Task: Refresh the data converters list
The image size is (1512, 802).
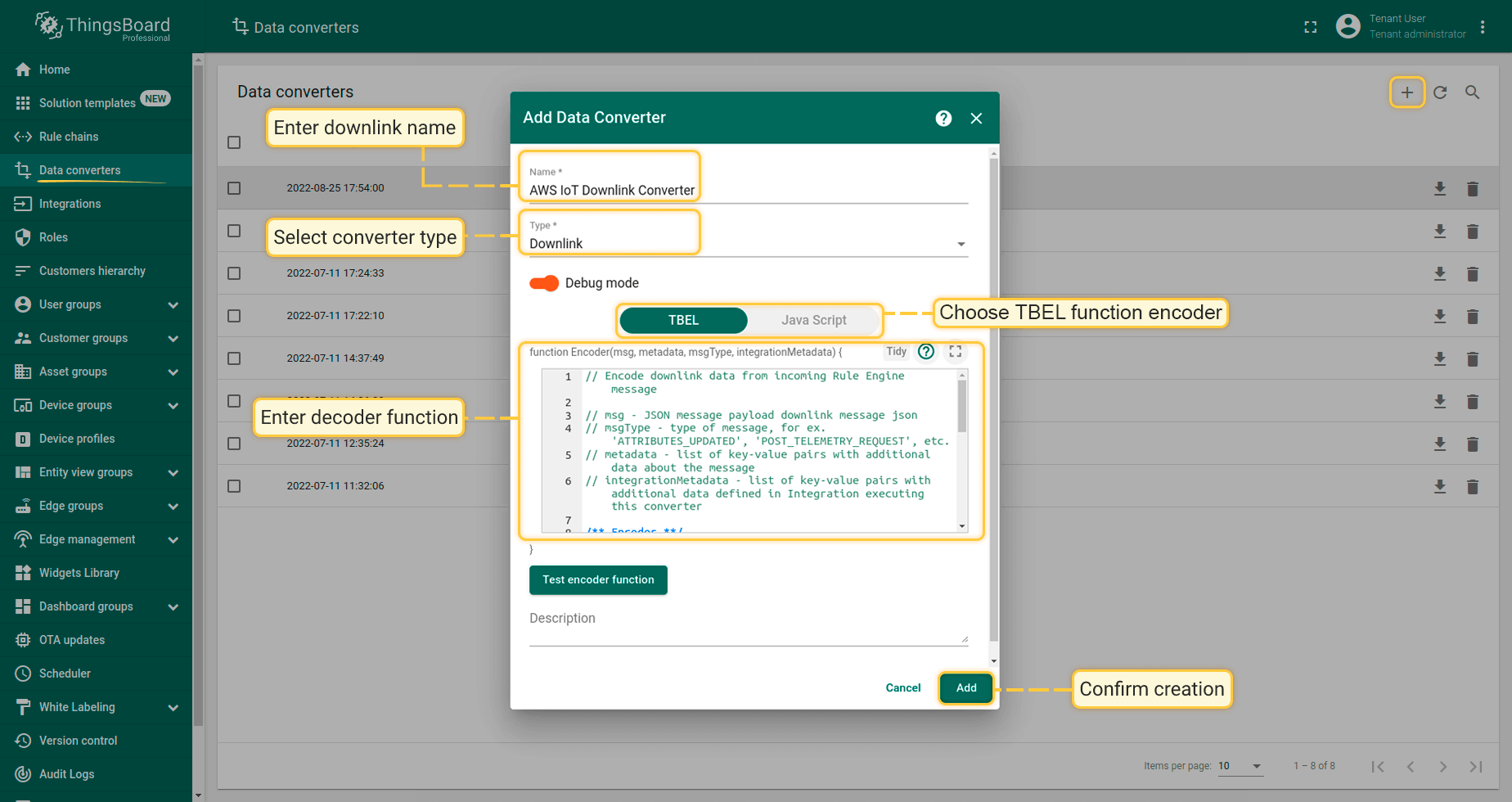Action: [x=1440, y=92]
